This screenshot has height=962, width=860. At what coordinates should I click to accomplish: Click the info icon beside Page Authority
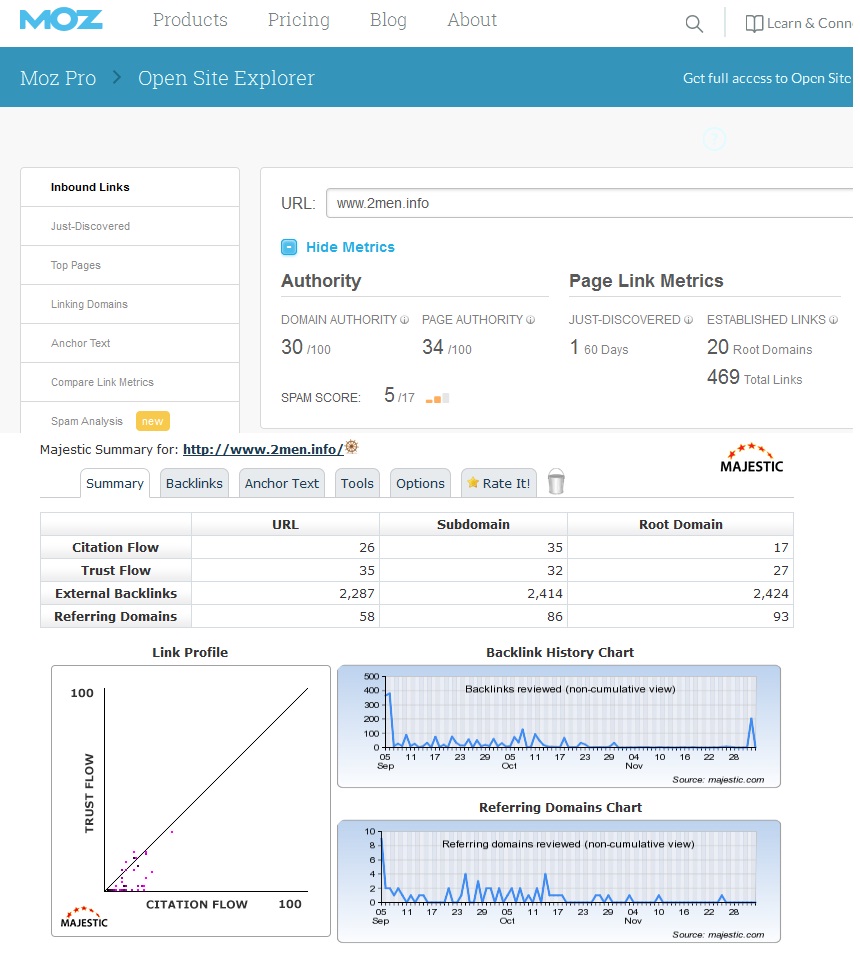point(530,320)
